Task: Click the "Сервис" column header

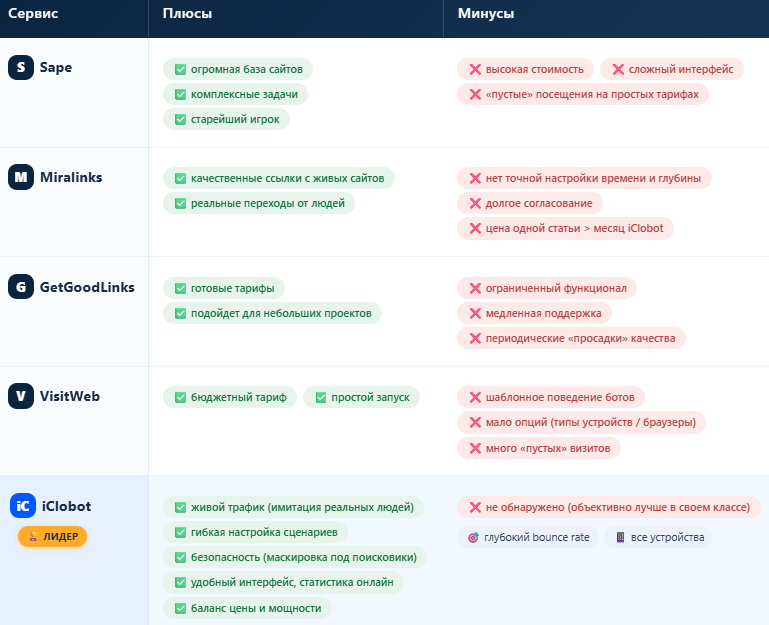Action: (x=33, y=14)
